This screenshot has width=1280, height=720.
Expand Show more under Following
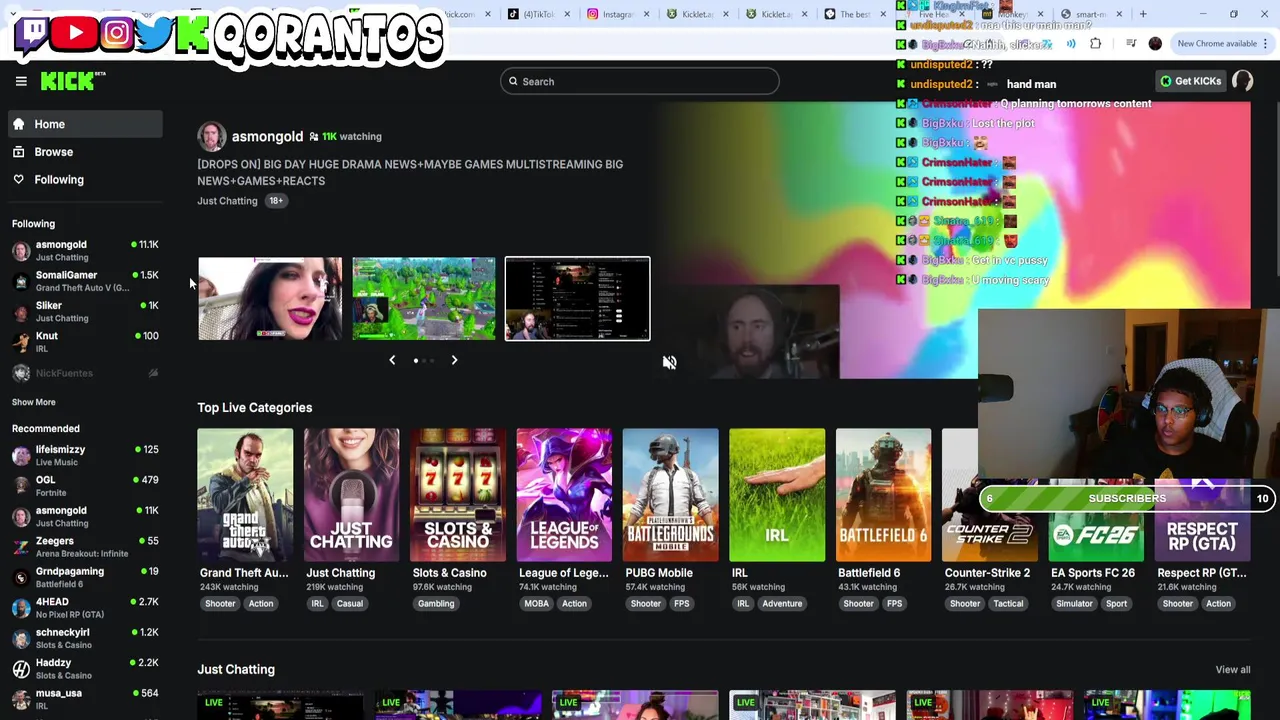click(x=34, y=402)
